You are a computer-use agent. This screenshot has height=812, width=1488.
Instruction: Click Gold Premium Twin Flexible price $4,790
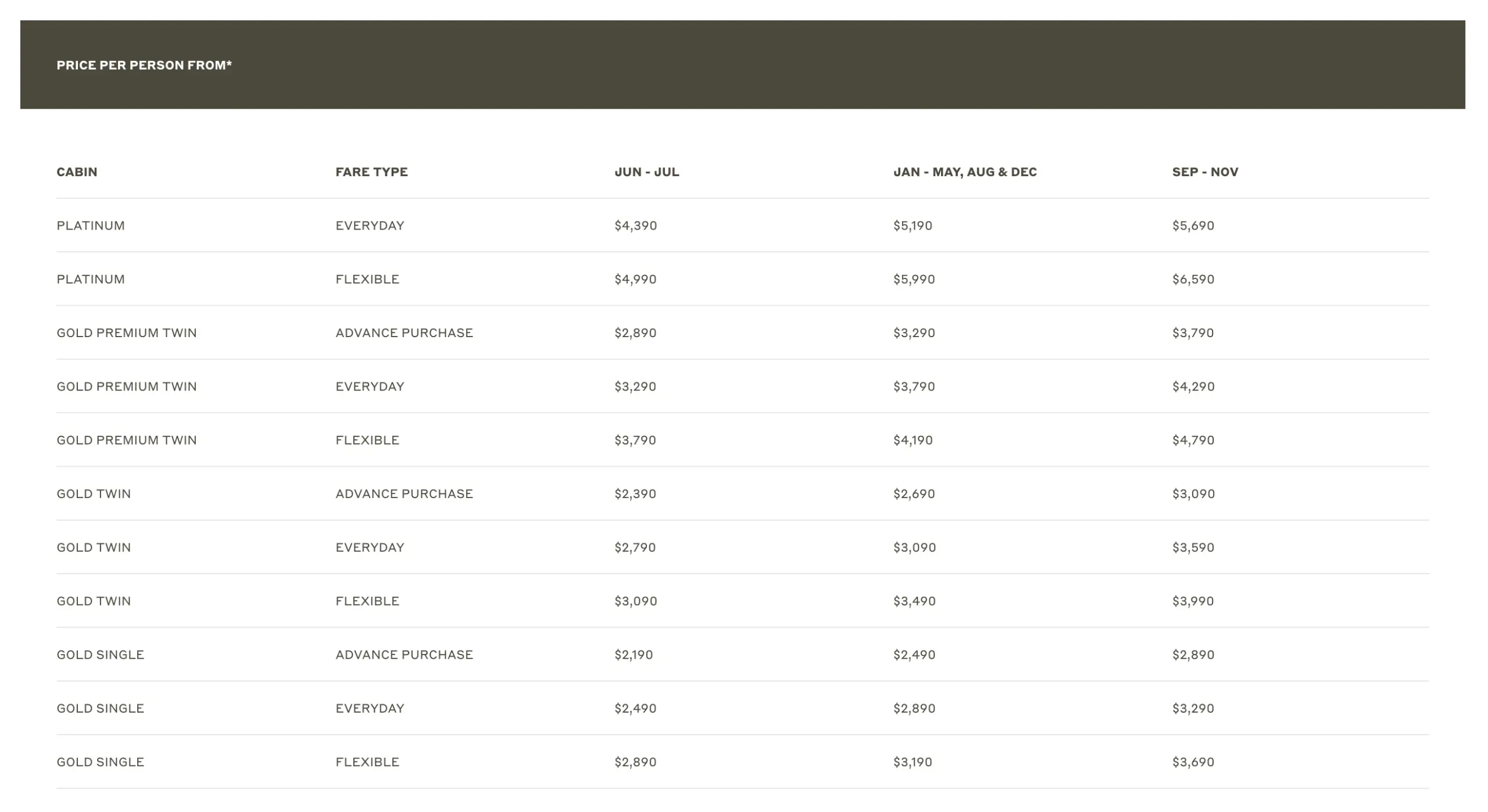point(1193,440)
